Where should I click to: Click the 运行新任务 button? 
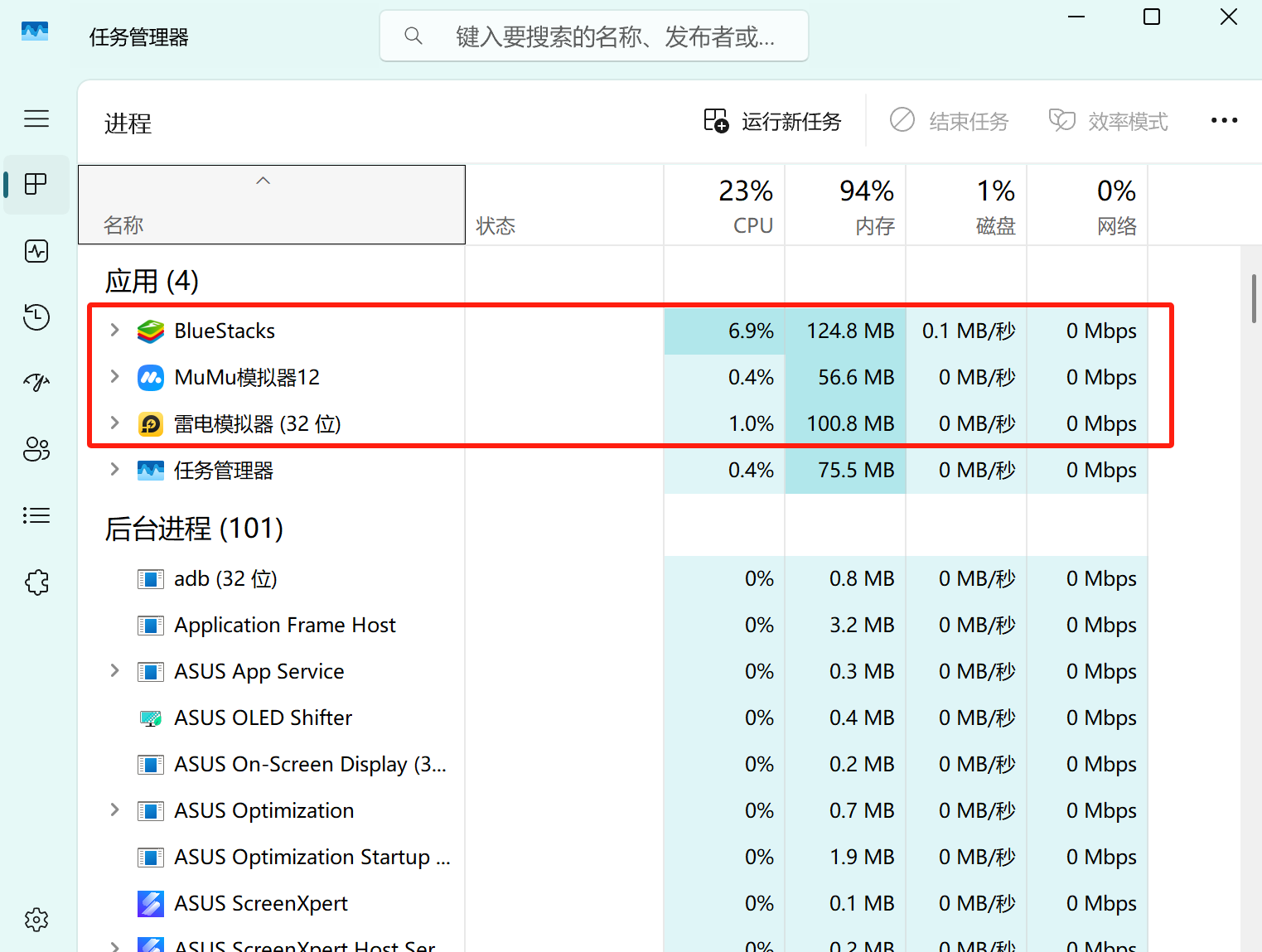(772, 121)
